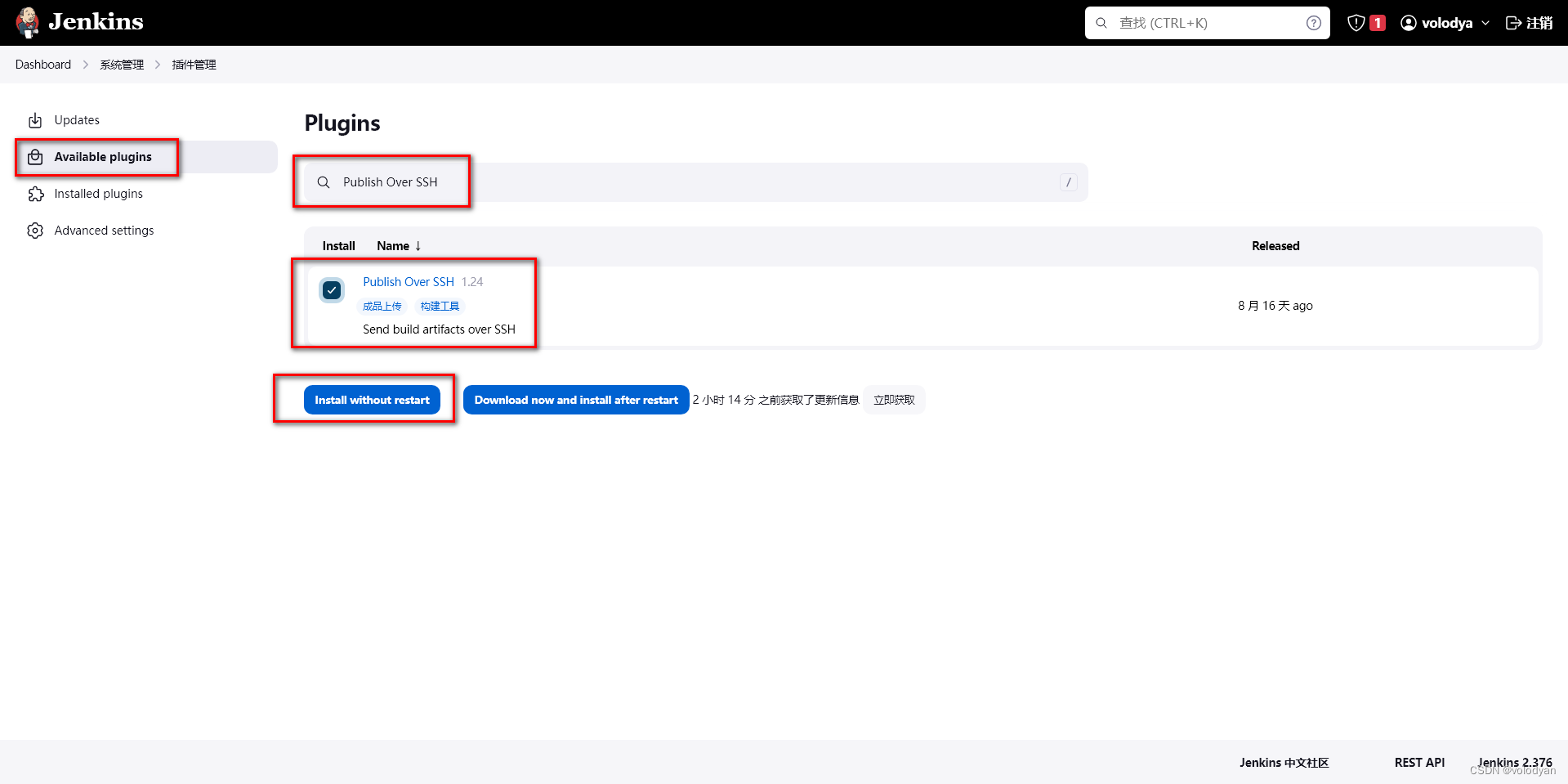Open Installed plugins in sidebar
The image size is (1568, 784).
147,194
